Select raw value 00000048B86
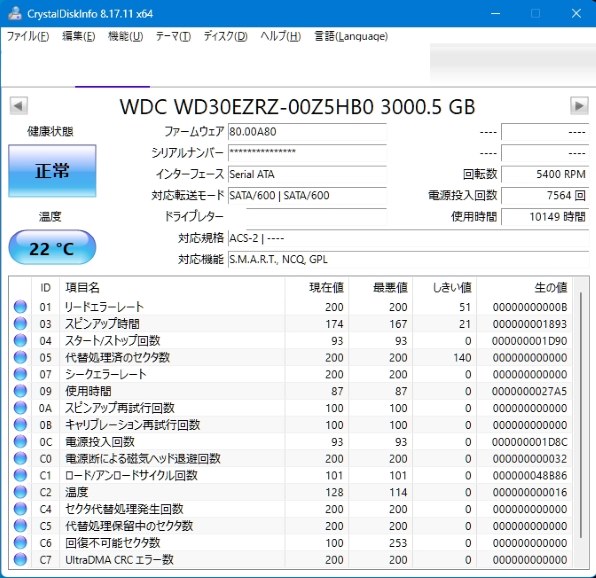 (529, 475)
